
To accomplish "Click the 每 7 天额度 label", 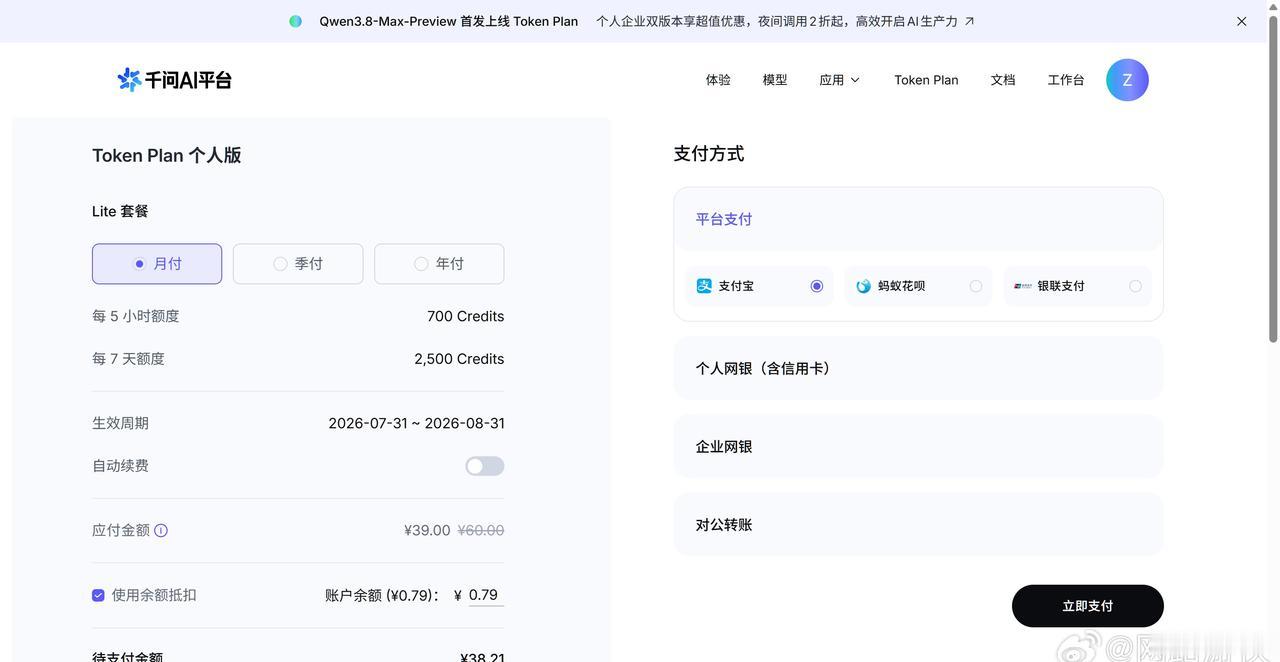I will (x=128, y=359).
